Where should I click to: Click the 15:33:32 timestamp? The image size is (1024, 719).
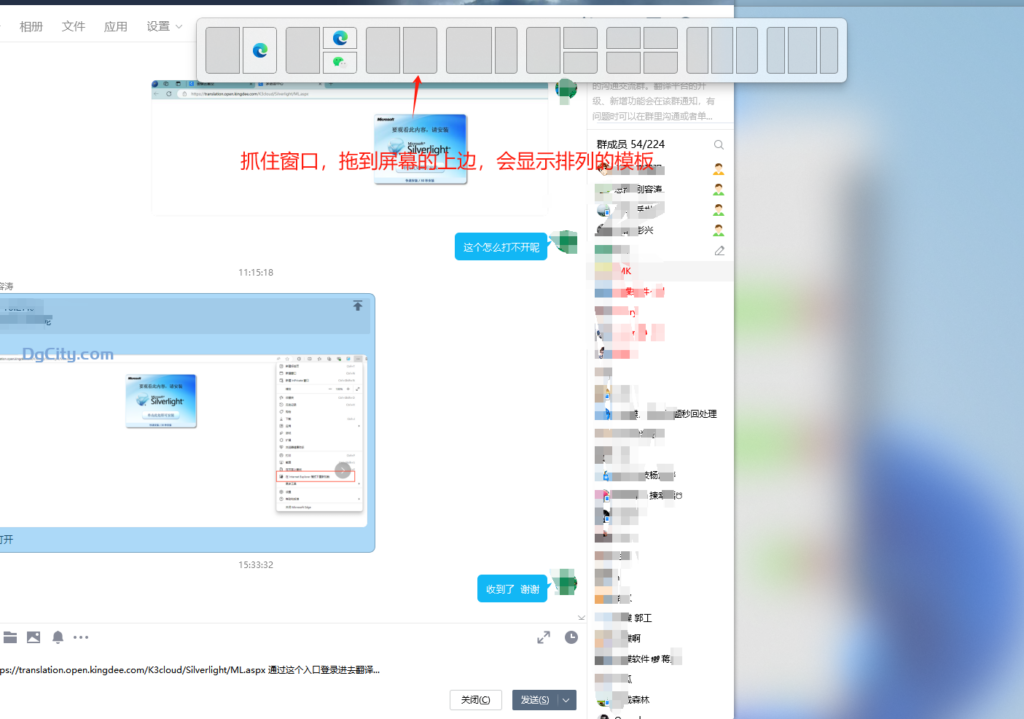click(x=255, y=565)
